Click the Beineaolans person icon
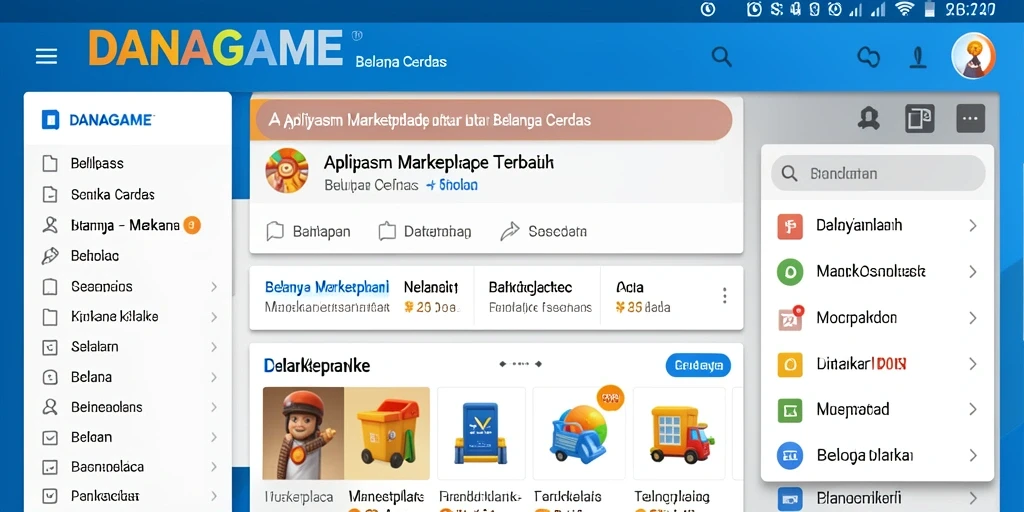The image size is (1024, 512). pos(50,407)
